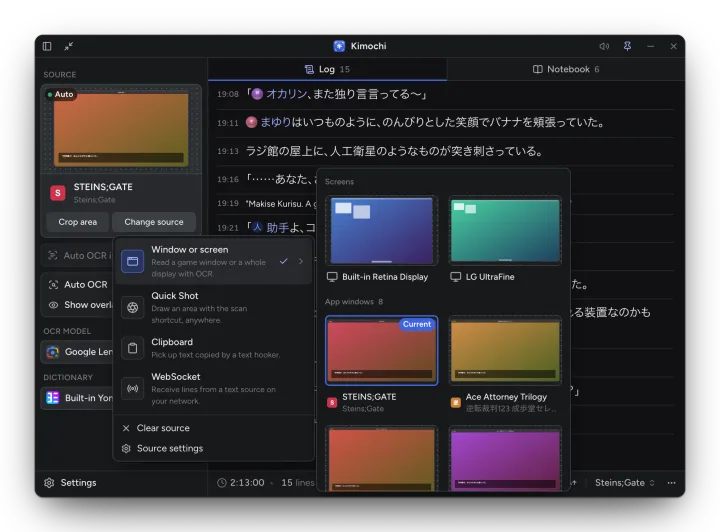The height and width of the screenshot is (532, 720).
Task: Click the window icon beside Window or screen
Action: 133,261
